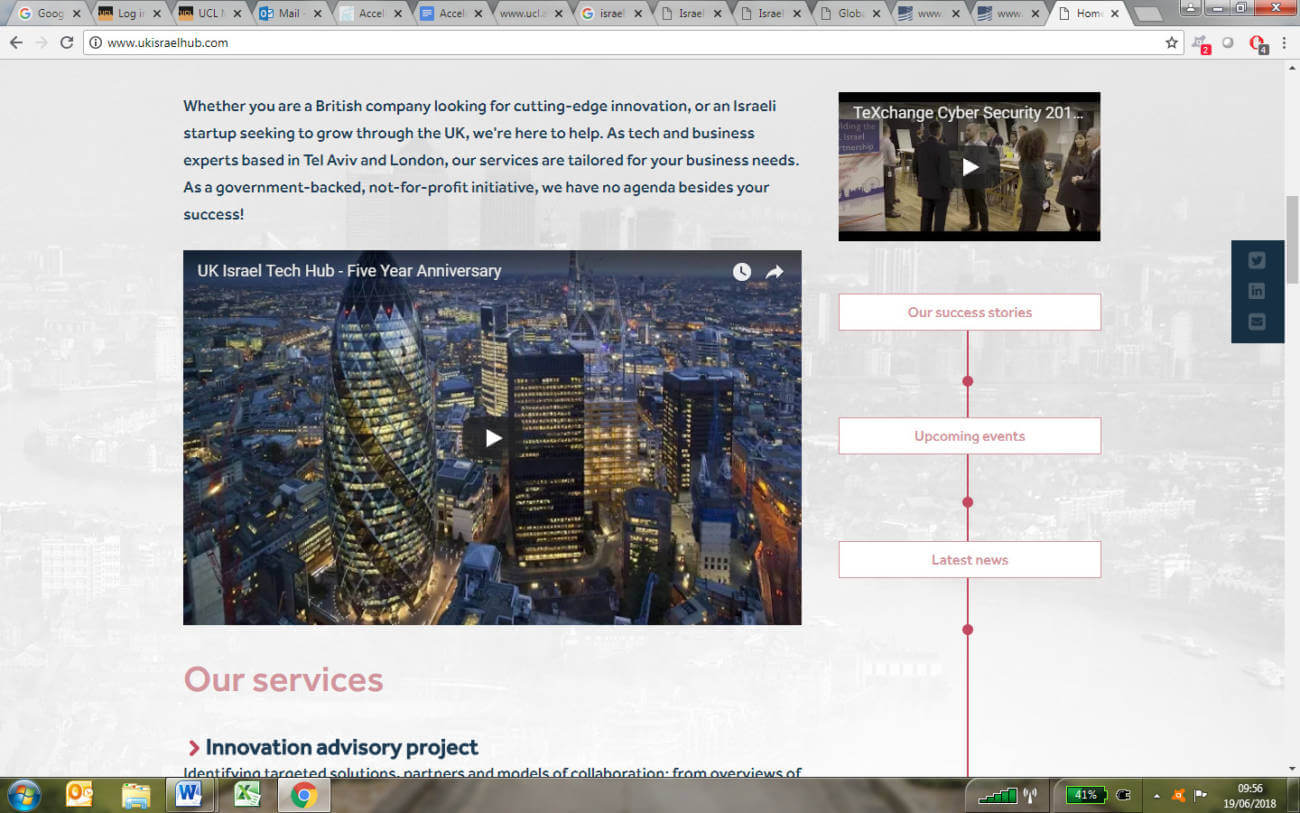
Task: Open a new tab with the new-tab button
Action: point(1148,14)
